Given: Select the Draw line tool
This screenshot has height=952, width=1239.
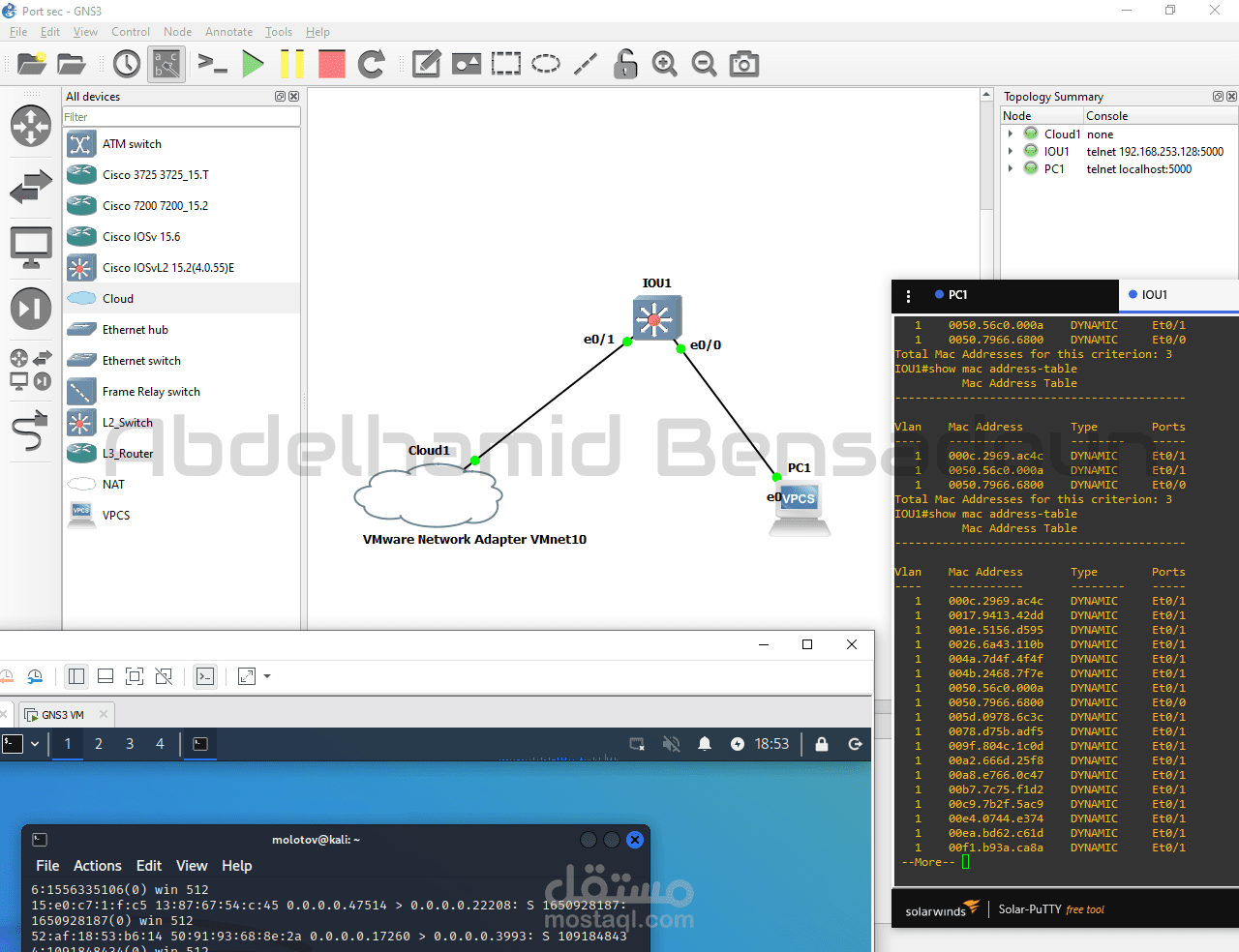Looking at the screenshot, I should pyautogui.click(x=585, y=64).
